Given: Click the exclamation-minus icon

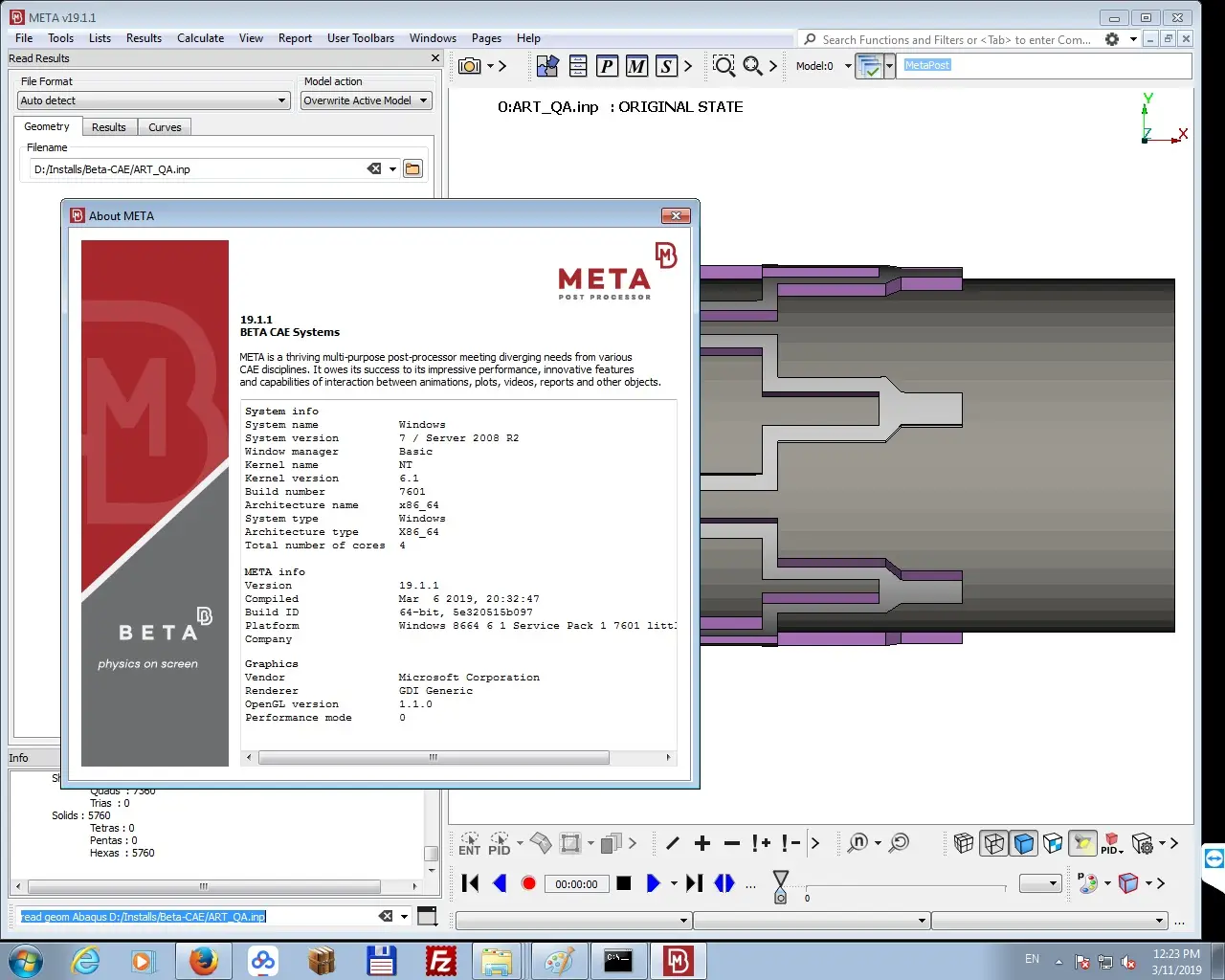Looking at the screenshot, I should tap(791, 843).
